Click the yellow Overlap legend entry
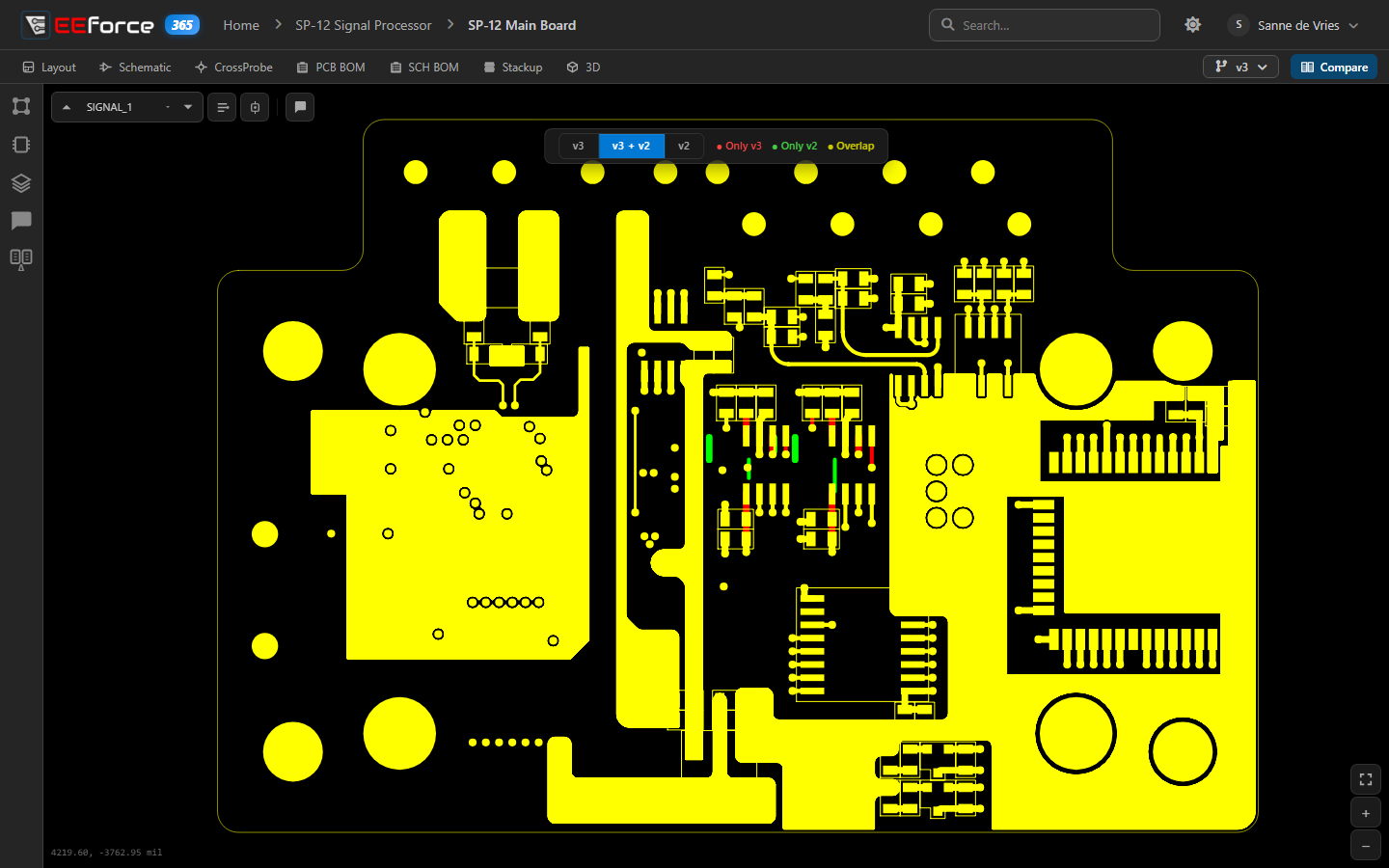 (851, 147)
